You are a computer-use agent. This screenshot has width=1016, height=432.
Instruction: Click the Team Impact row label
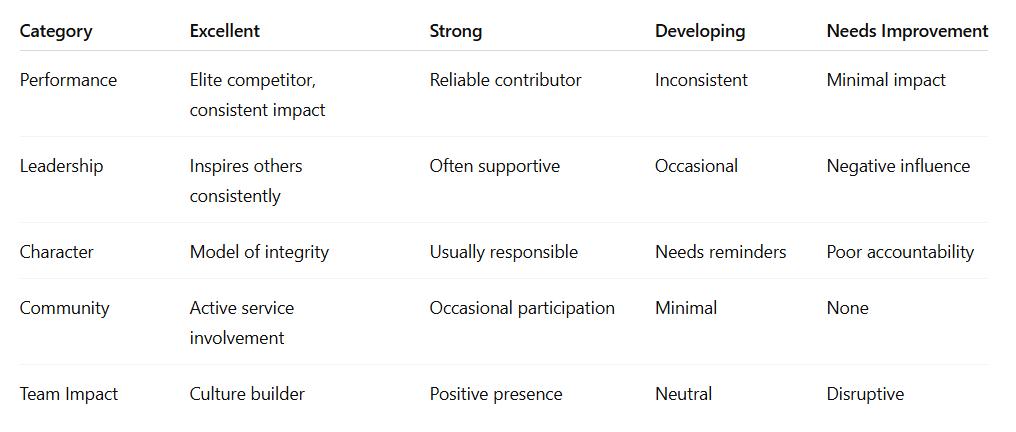[x=68, y=394]
